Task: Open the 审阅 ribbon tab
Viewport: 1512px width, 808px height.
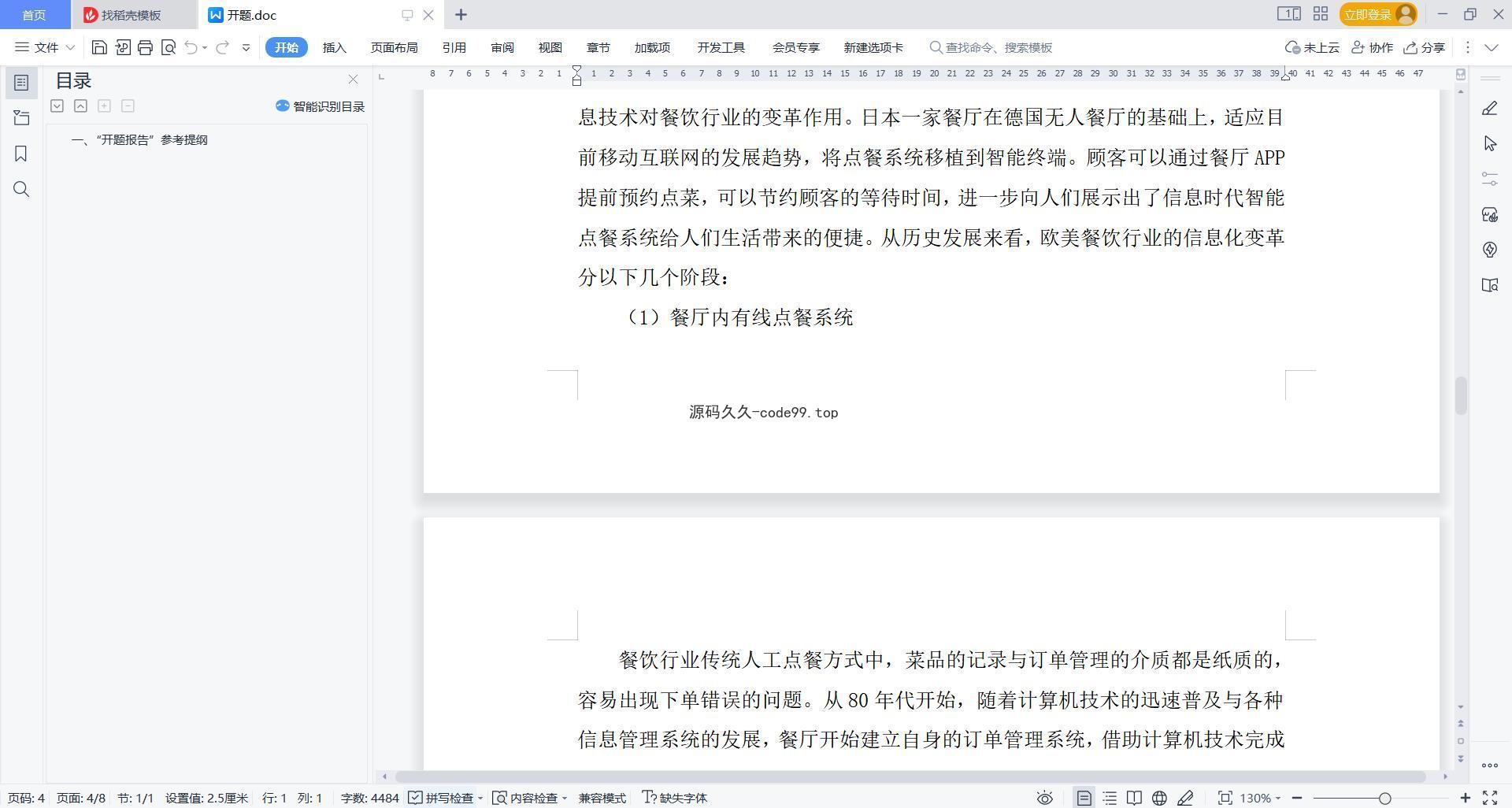Action: 502,47
